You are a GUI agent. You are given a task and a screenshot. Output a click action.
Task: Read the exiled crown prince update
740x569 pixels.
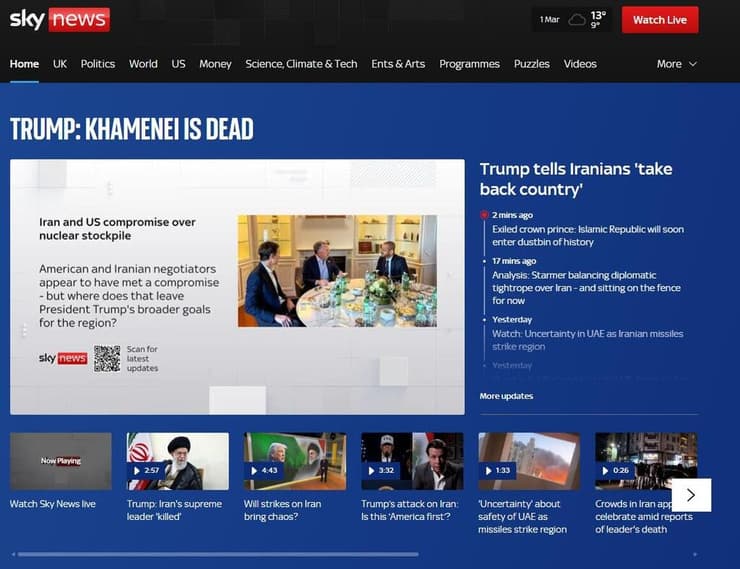(587, 235)
